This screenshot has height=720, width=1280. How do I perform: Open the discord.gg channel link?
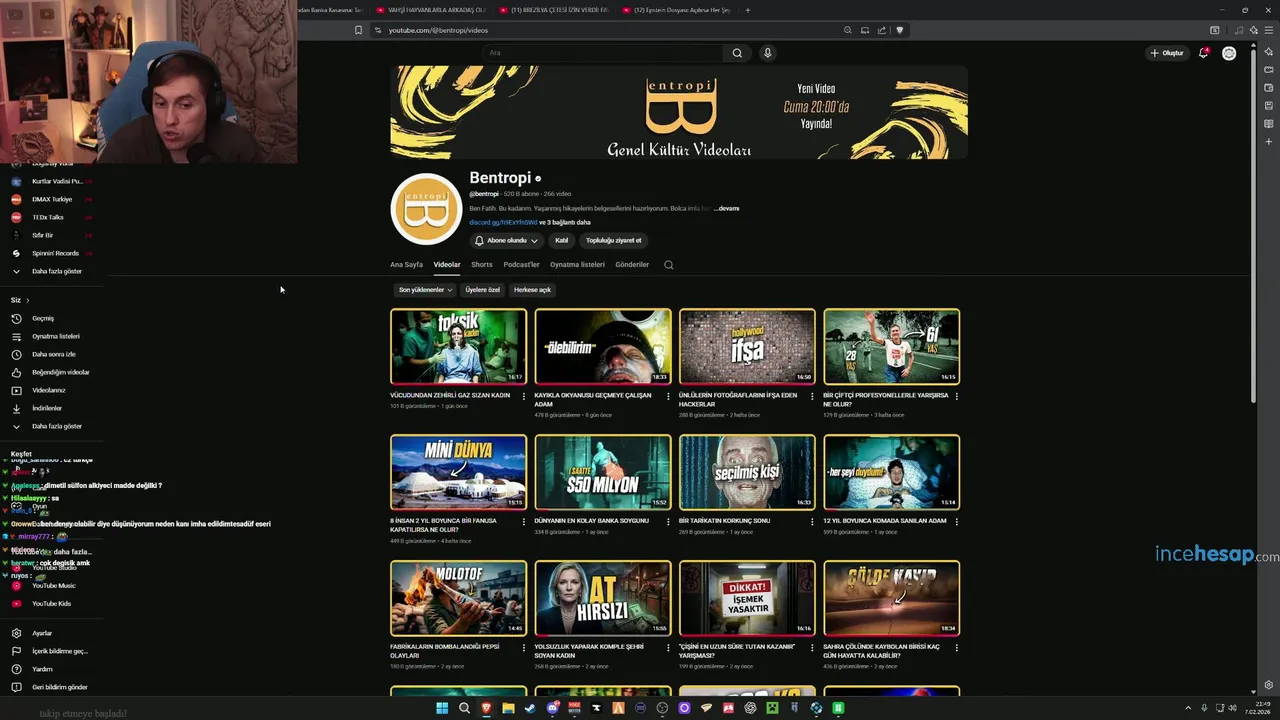click(x=503, y=222)
